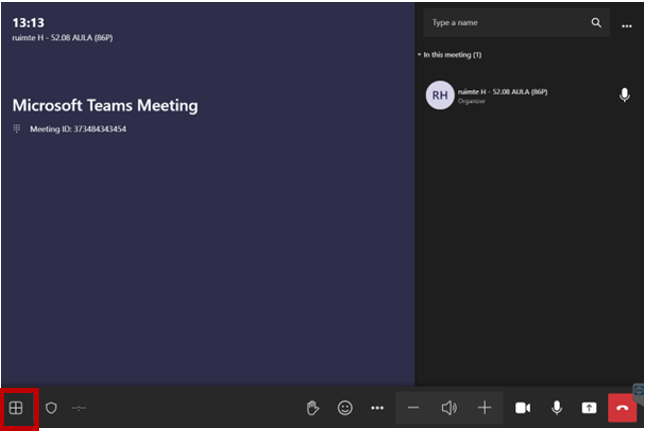Screen dimensions: 653x434
Task: Click Meeting ID: 373484343454 text
Action: (x=78, y=129)
